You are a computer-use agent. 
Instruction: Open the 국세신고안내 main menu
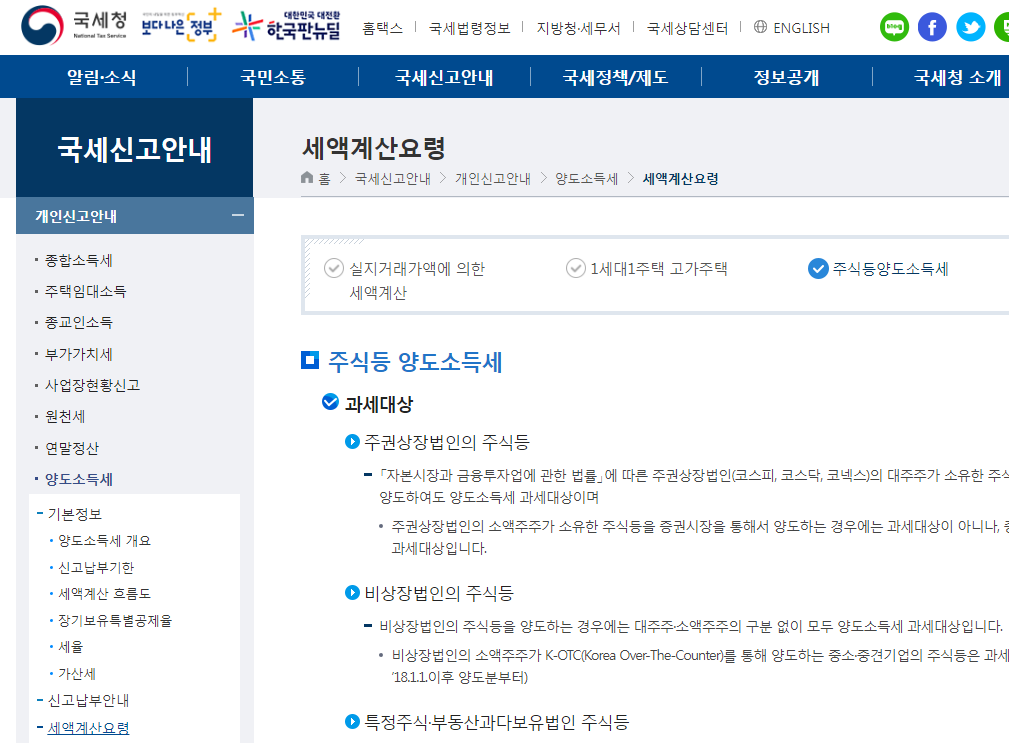[x=444, y=77]
